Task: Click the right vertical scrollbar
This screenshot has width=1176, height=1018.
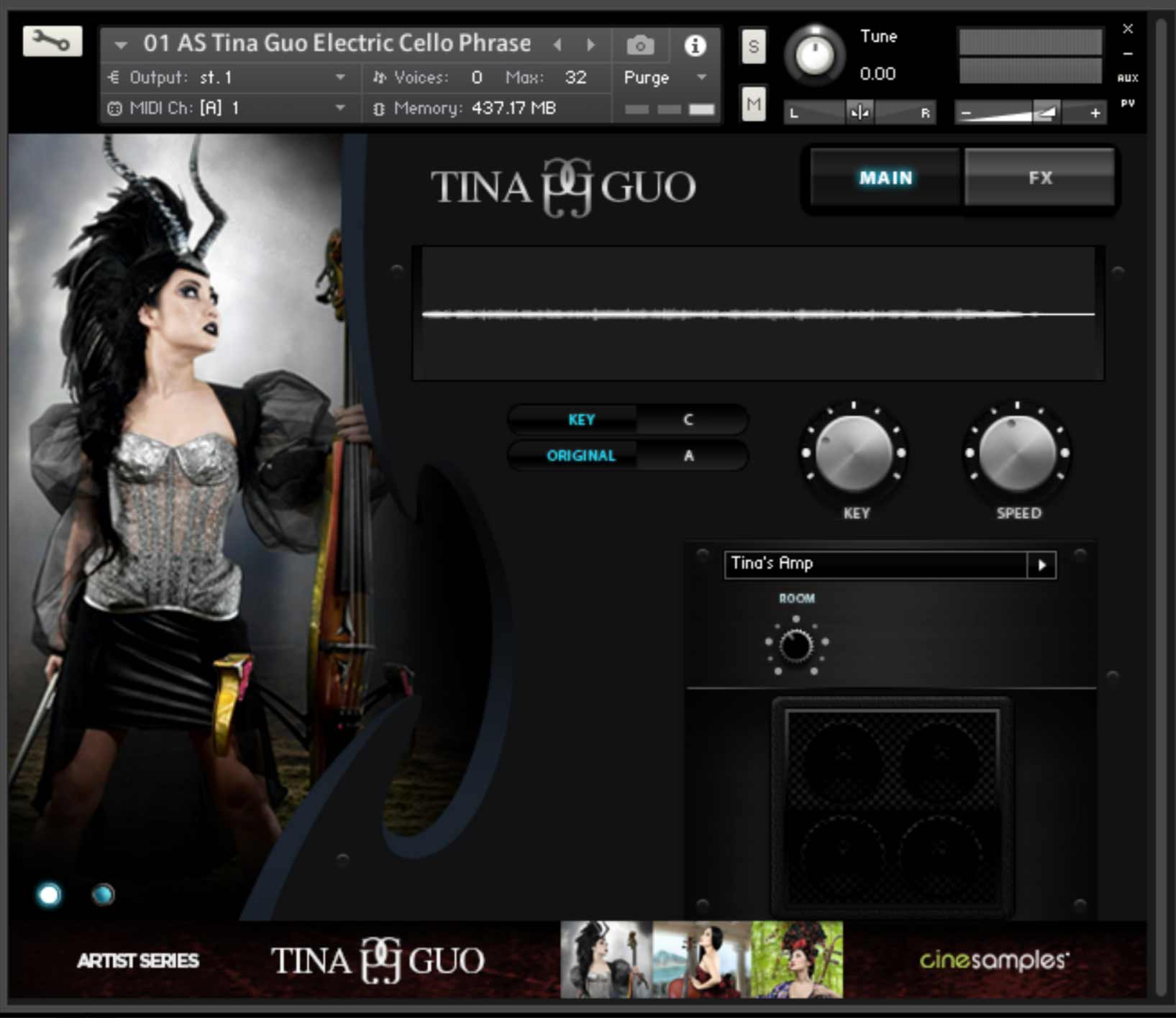Action: coord(1160,507)
